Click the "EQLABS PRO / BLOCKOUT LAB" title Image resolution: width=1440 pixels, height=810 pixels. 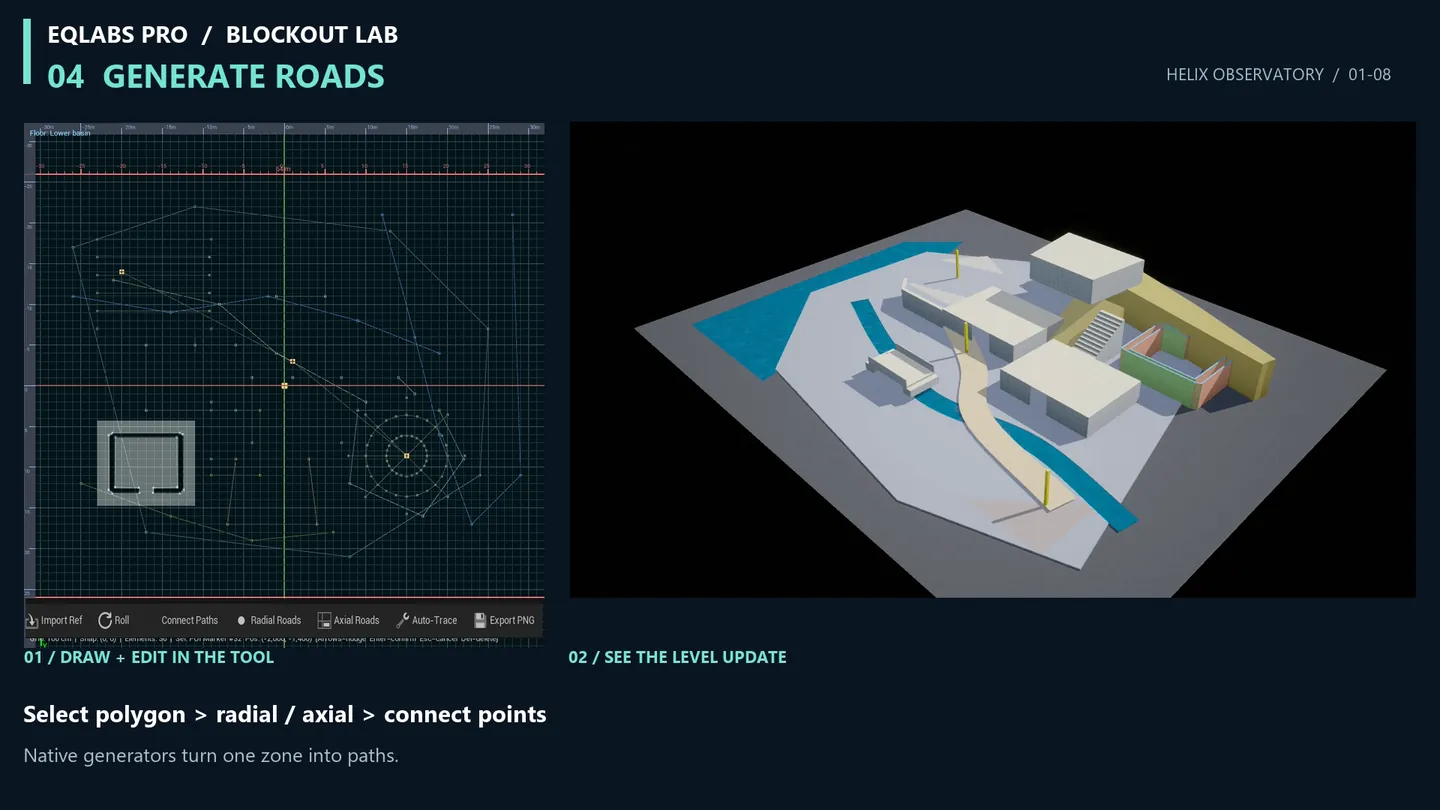(223, 35)
